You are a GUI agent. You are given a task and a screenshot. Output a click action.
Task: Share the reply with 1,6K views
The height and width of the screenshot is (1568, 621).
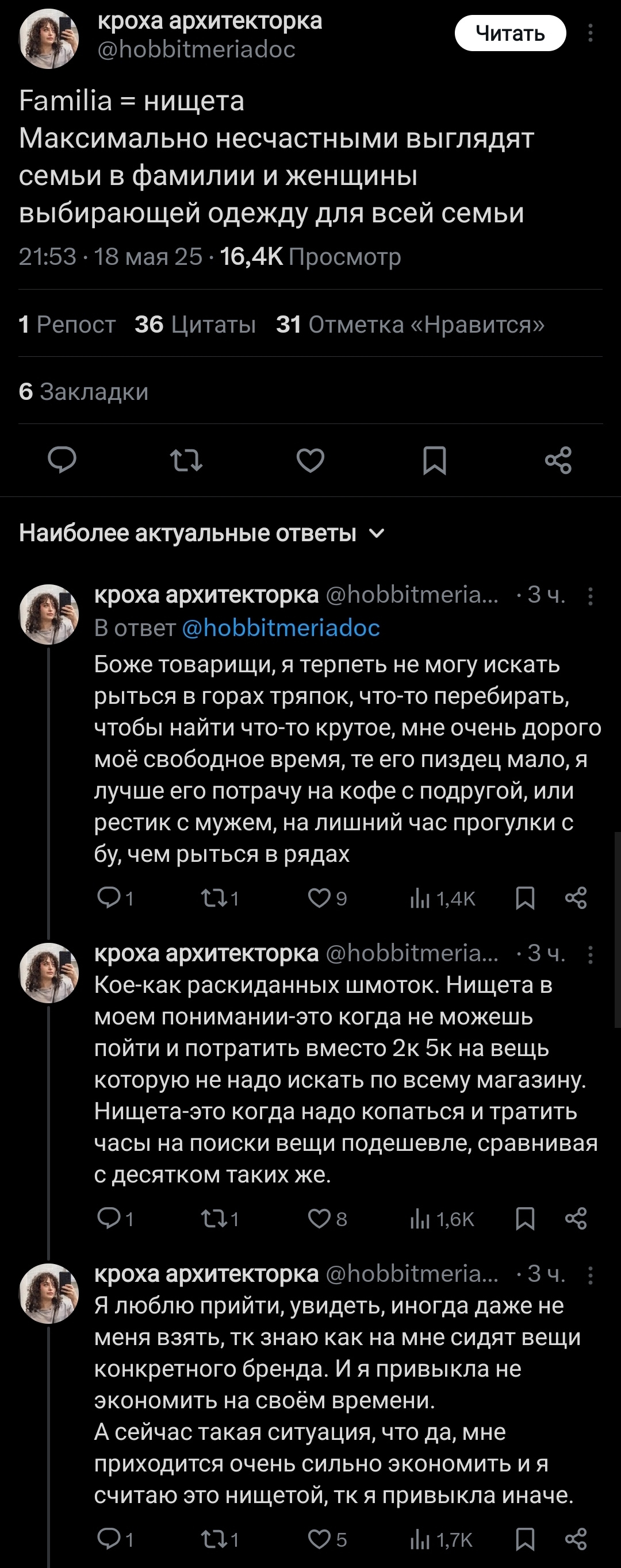pos(576,1219)
